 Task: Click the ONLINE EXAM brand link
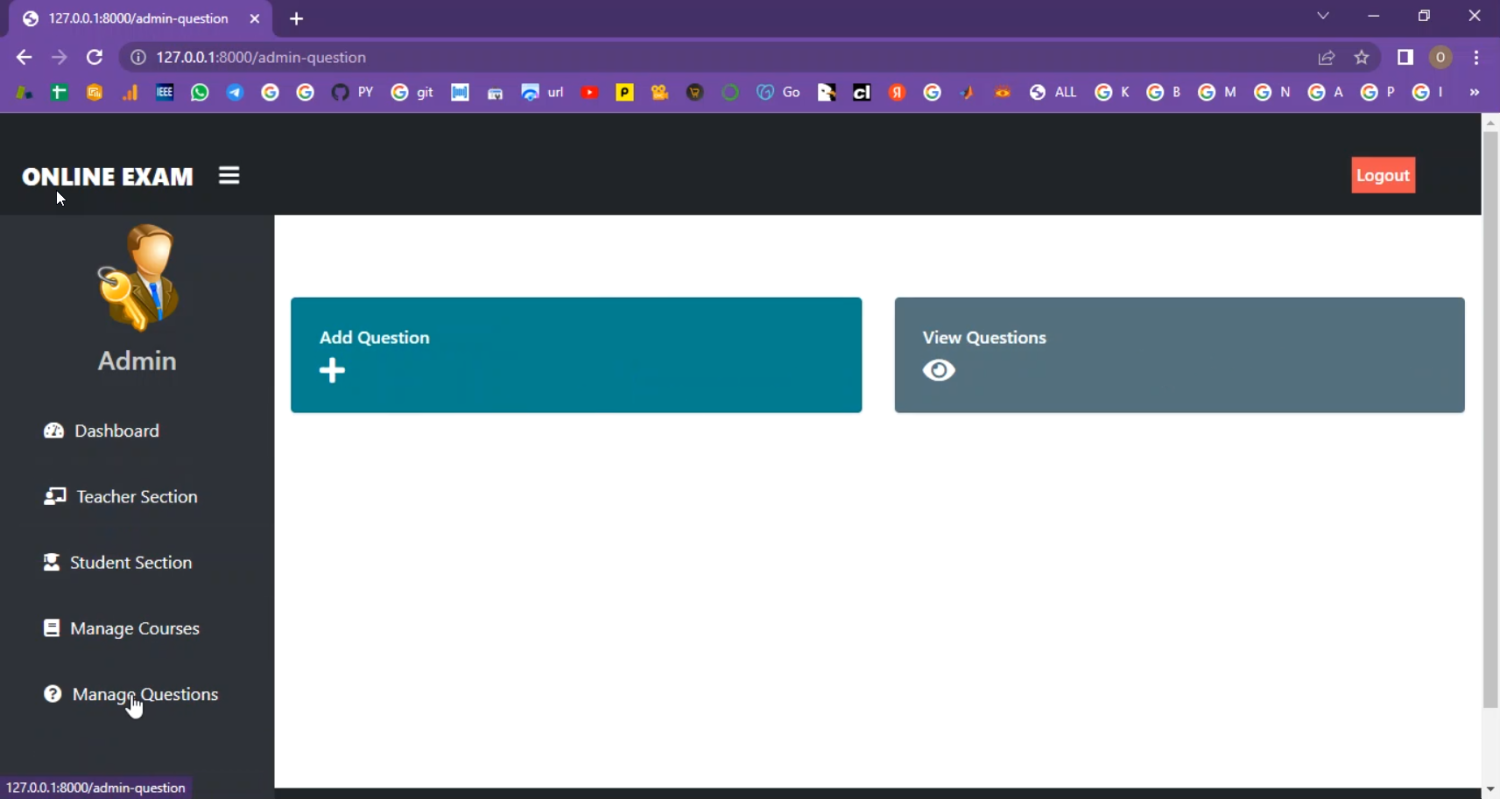[x=107, y=177]
